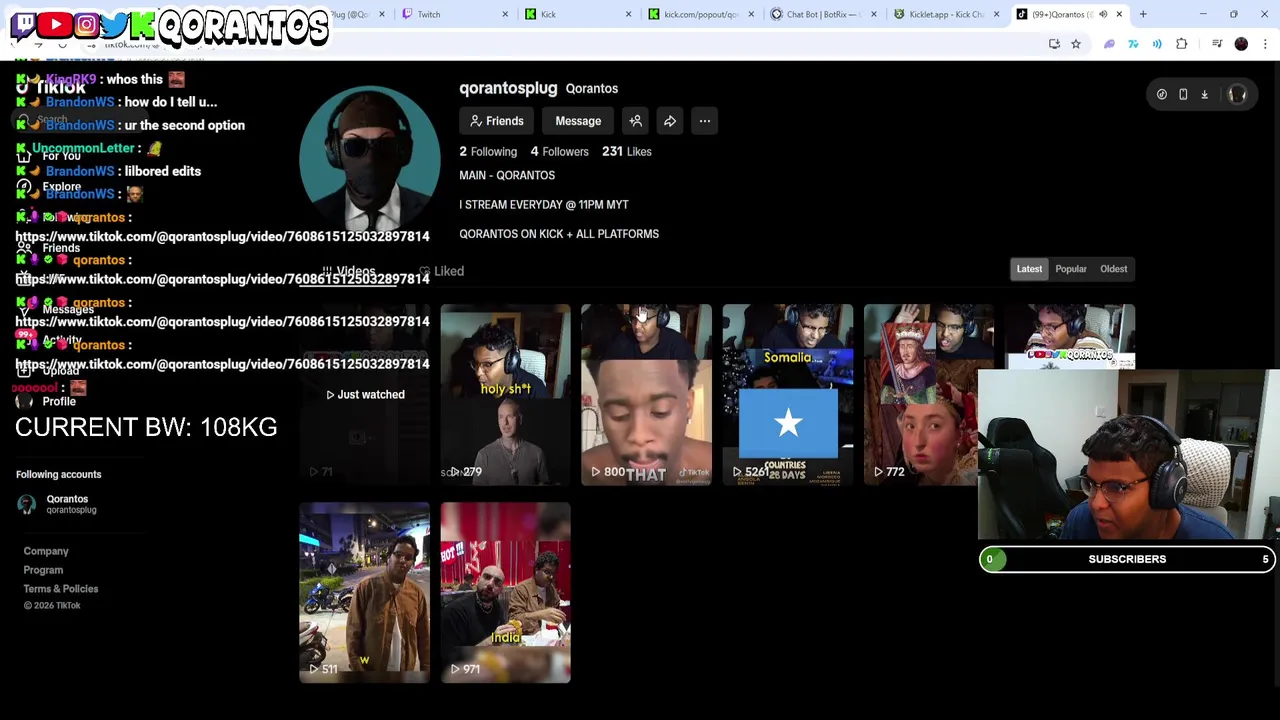1280x720 pixels.
Task: Sort videos by Popular
Action: (x=1071, y=269)
